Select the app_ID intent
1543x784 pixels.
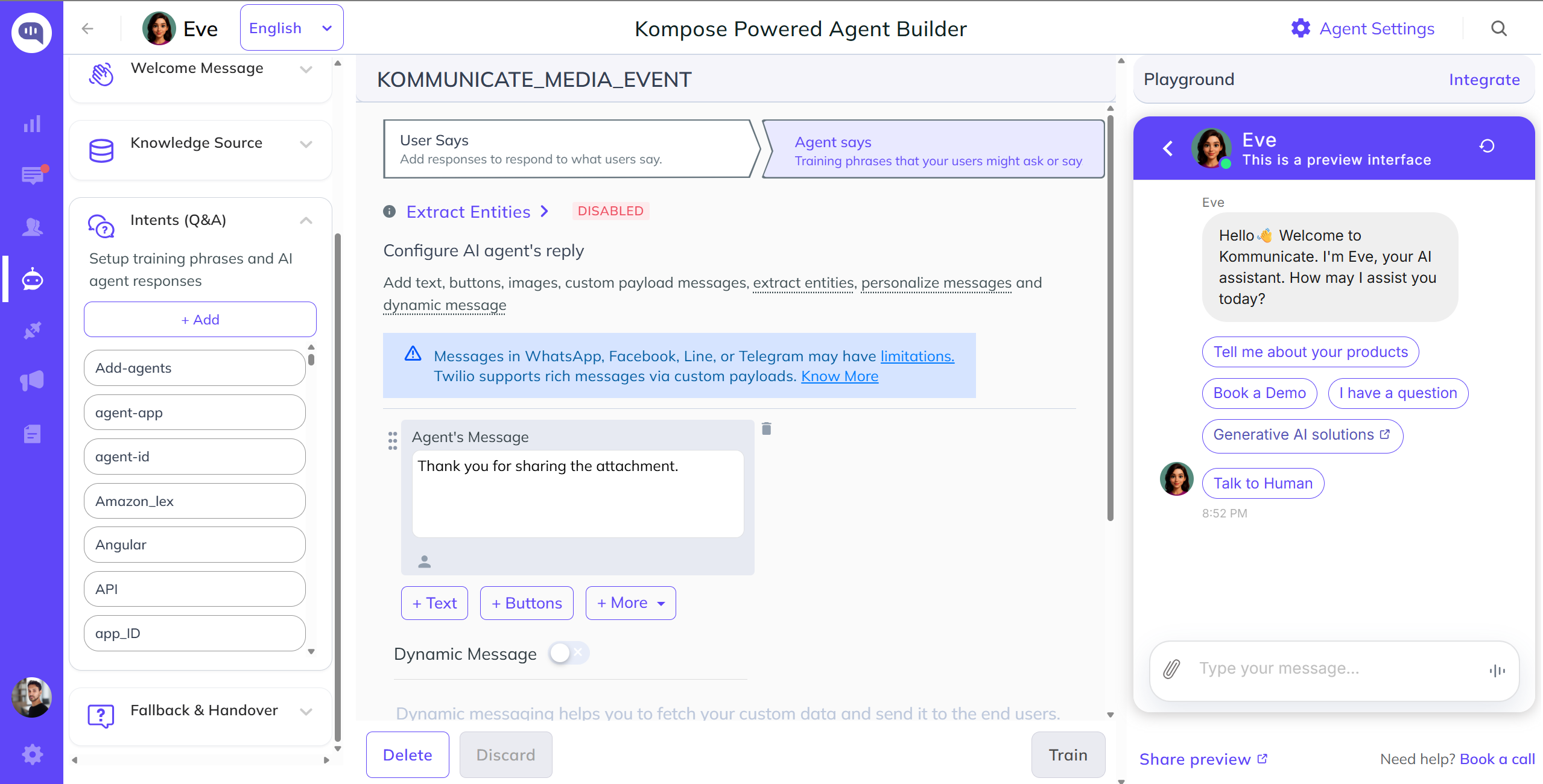tap(195, 633)
